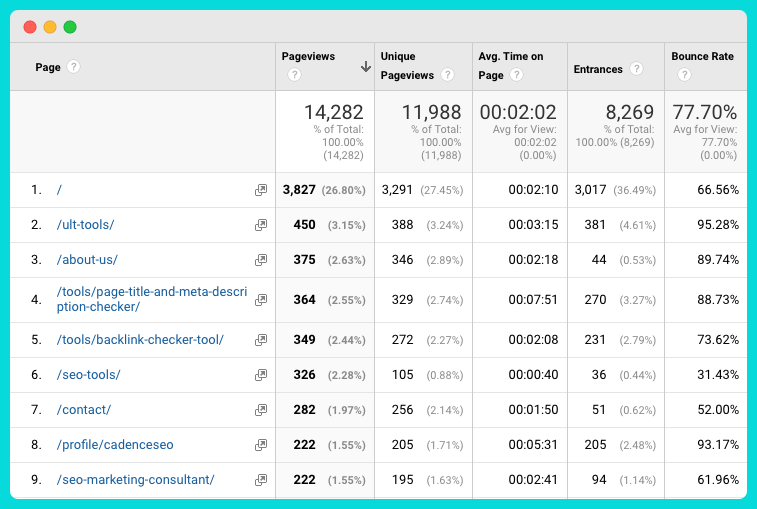This screenshot has height=509, width=757.
Task: Toggle the Pageviews sort arrow
Action: [366, 67]
